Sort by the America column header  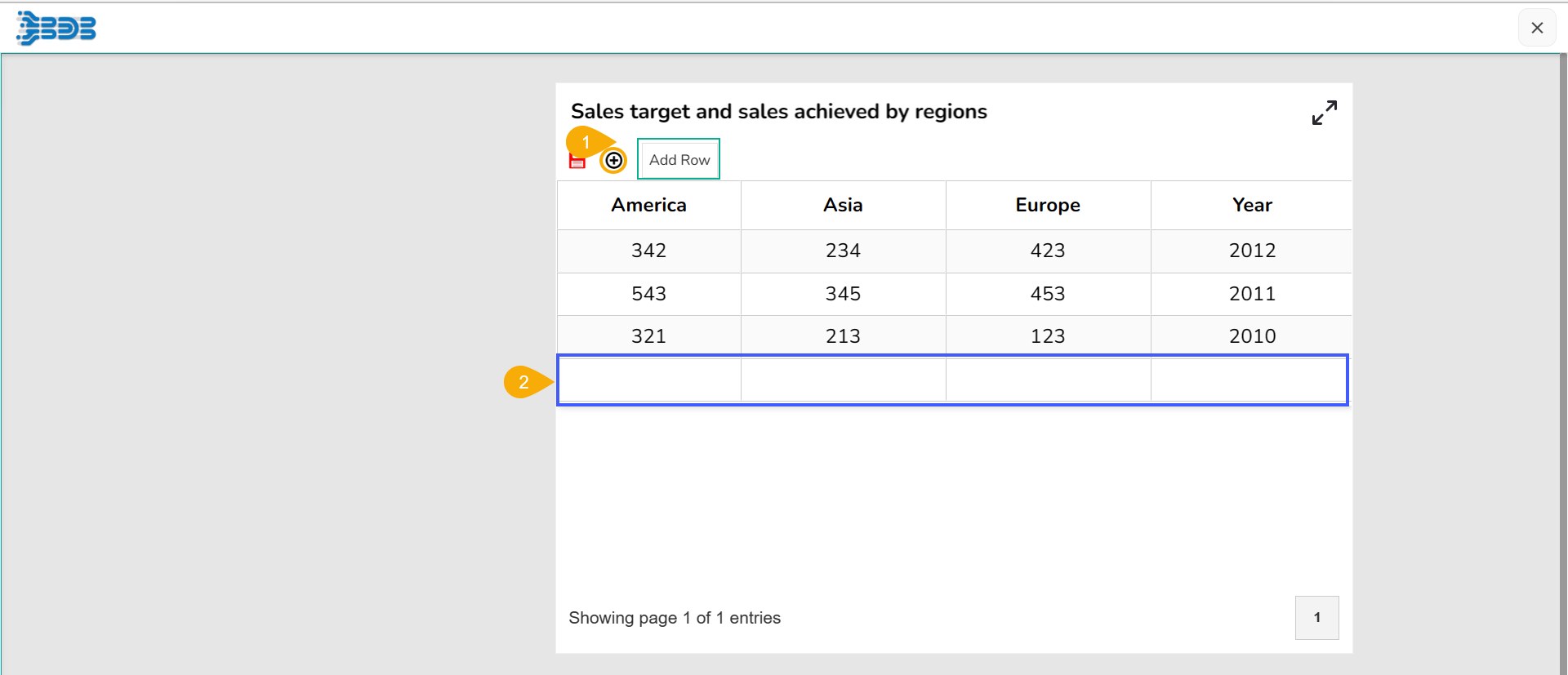[648, 205]
